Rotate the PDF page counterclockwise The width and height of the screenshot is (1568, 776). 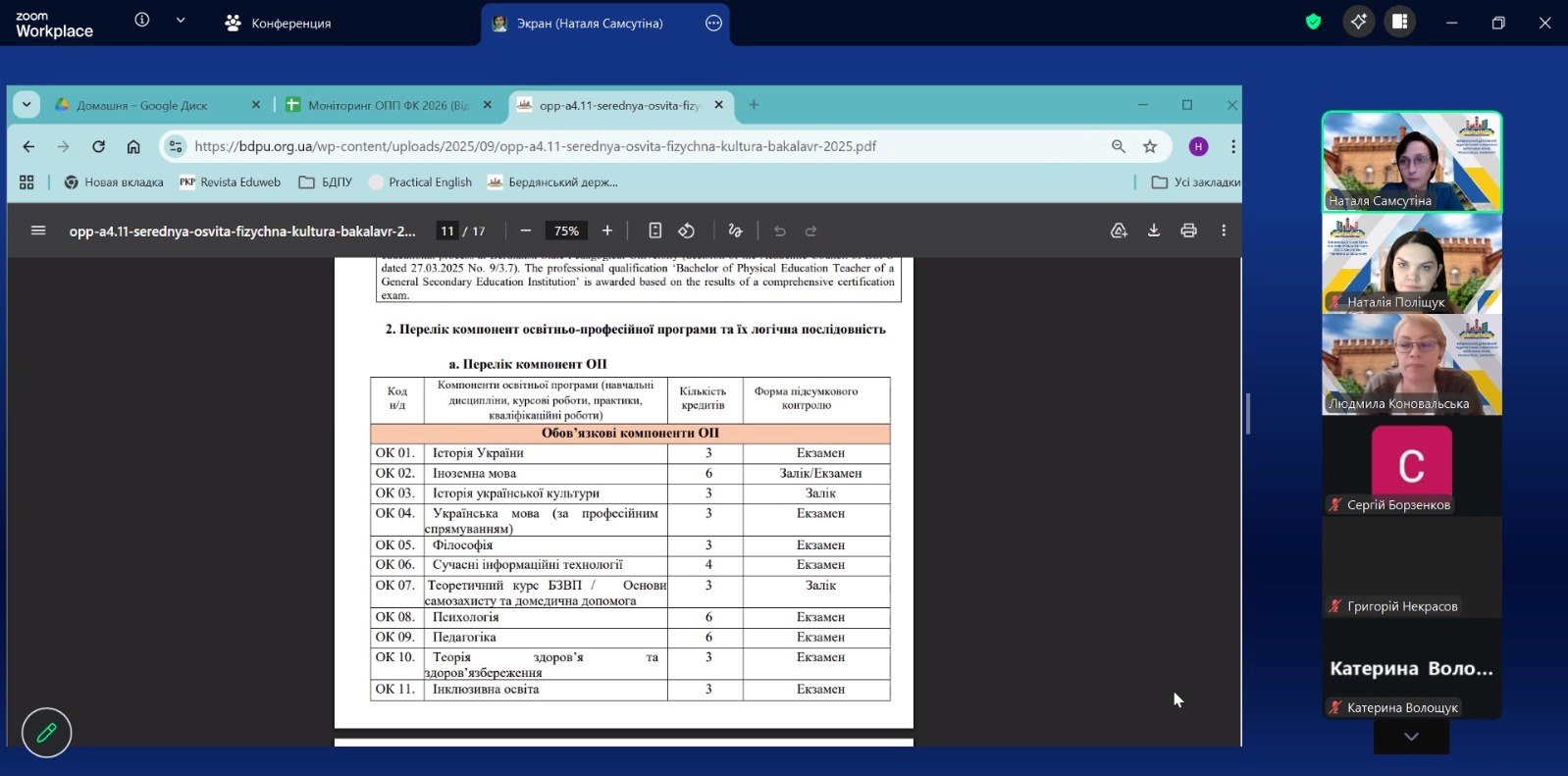tap(687, 231)
